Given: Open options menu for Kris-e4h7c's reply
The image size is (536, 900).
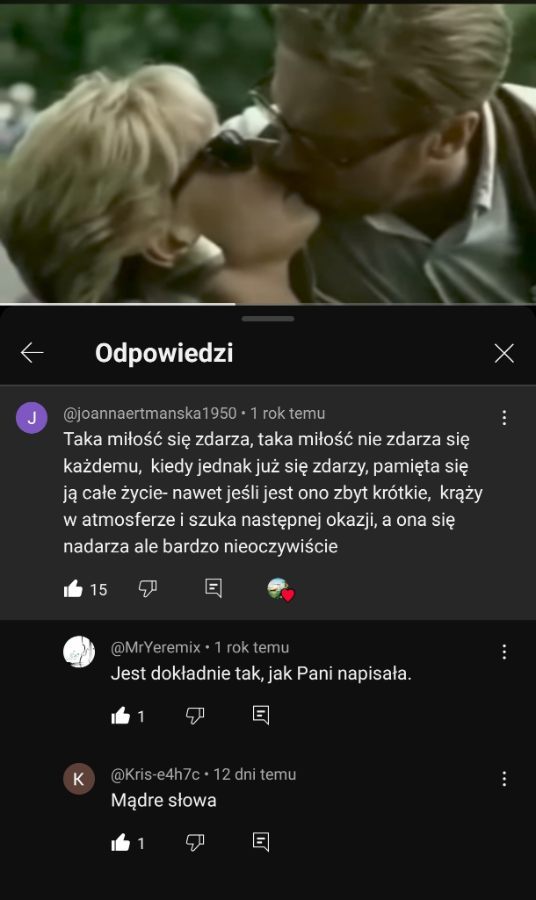Looking at the screenshot, I should (504, 778).
